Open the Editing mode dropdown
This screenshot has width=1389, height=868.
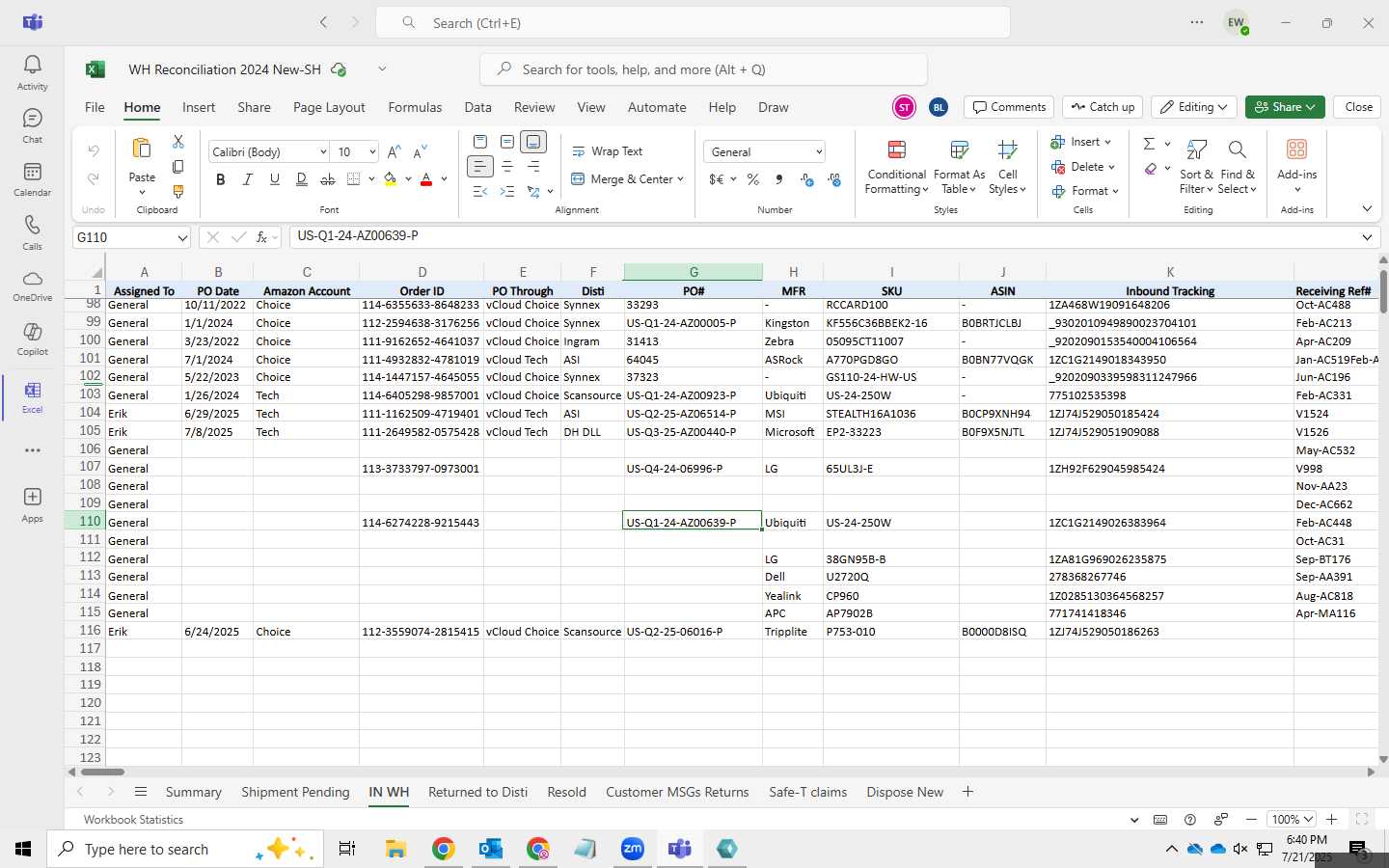click(x=1194, y=107)
